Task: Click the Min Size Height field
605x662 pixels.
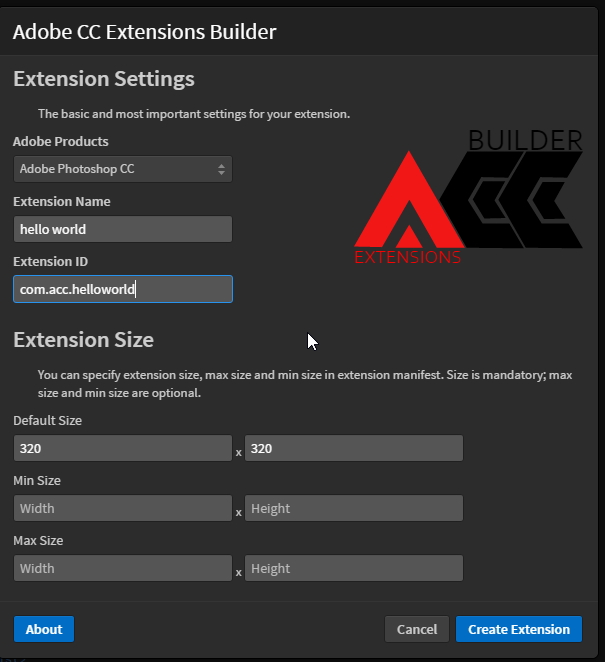Action: click(x=354, y=508)
